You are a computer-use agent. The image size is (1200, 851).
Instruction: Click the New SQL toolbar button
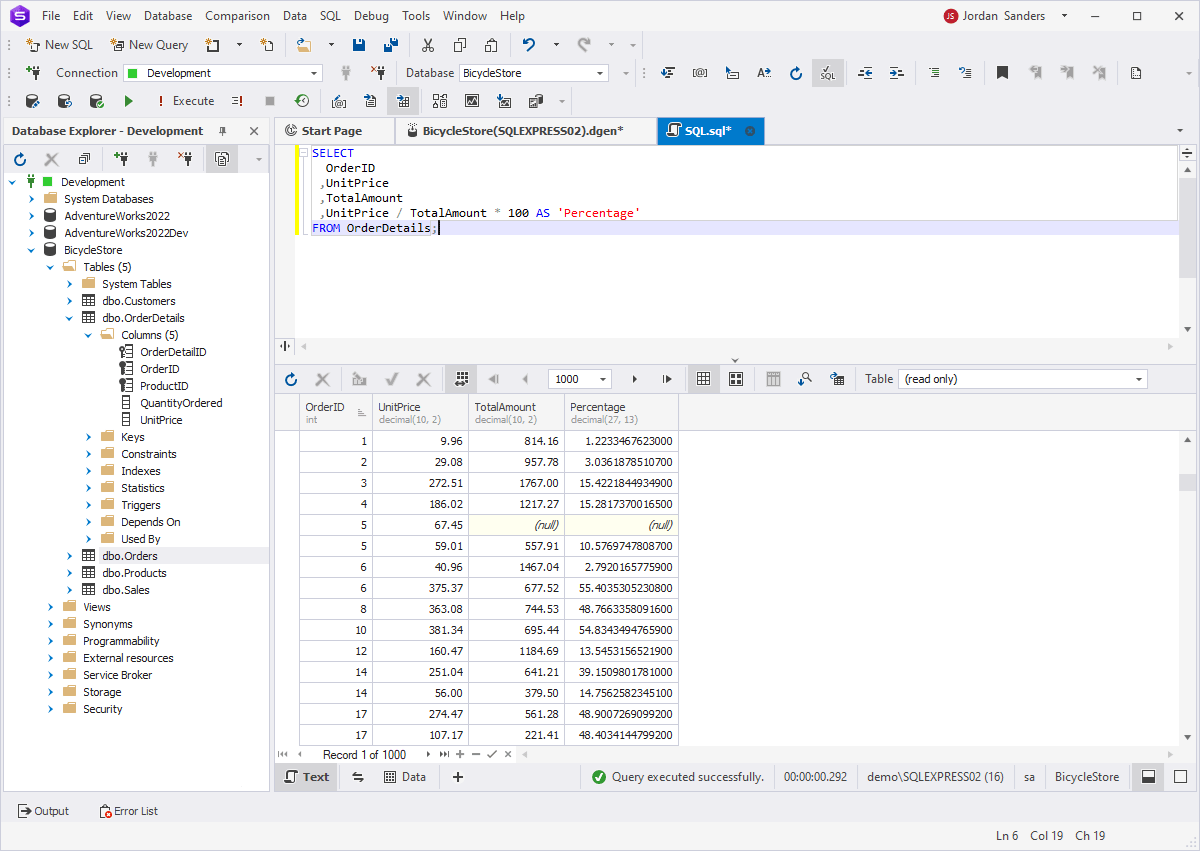[x=59, y=45]
